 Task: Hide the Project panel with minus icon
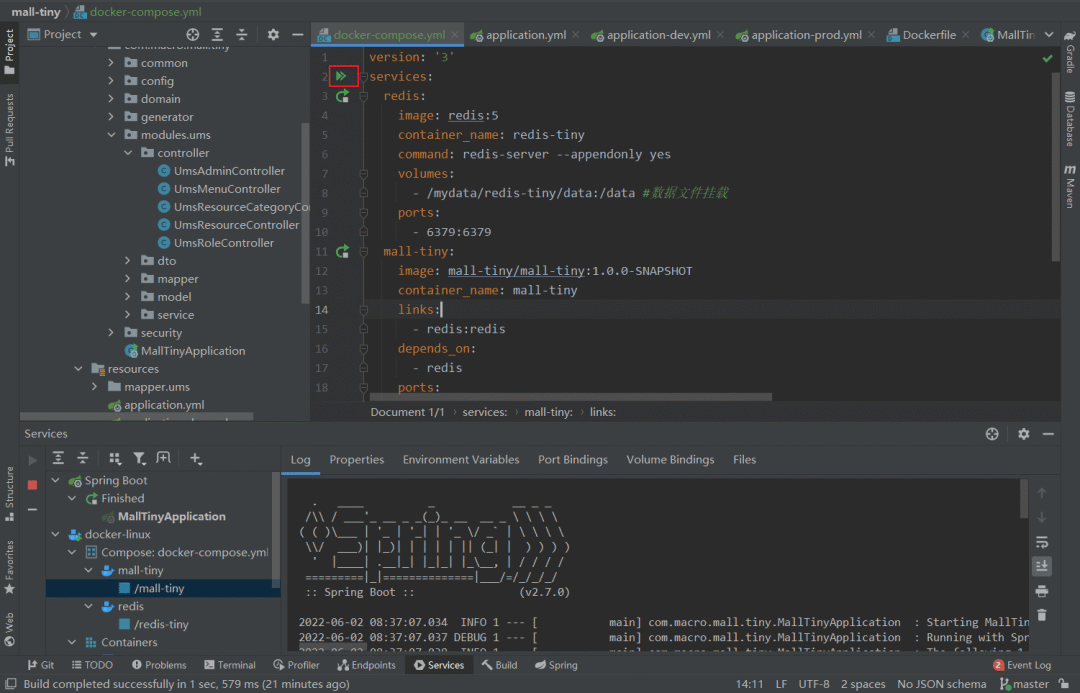298,34
